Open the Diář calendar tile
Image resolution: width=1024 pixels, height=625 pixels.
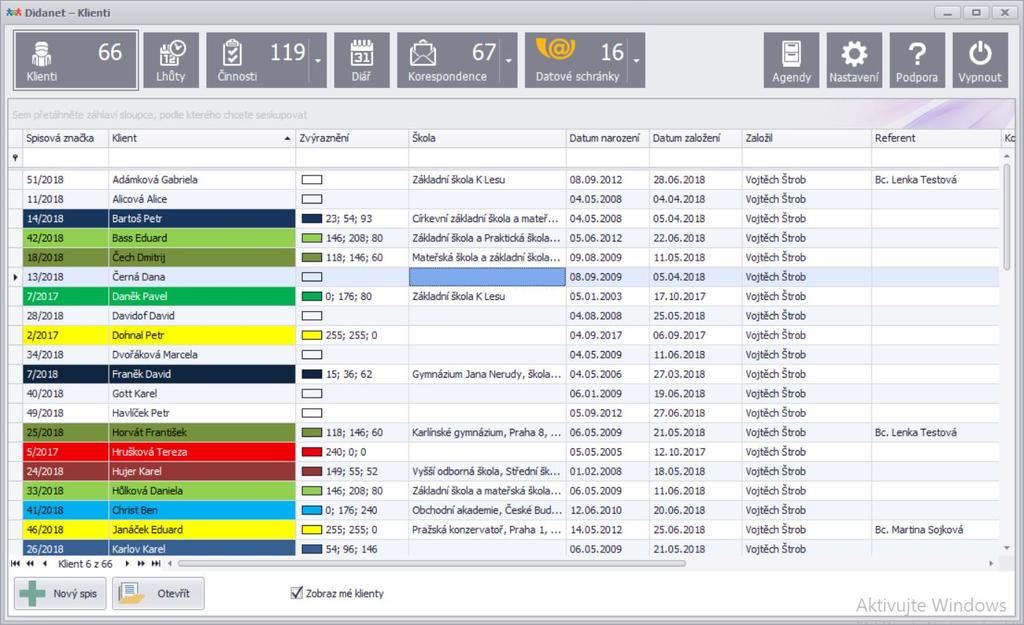(x=362, y=60)
